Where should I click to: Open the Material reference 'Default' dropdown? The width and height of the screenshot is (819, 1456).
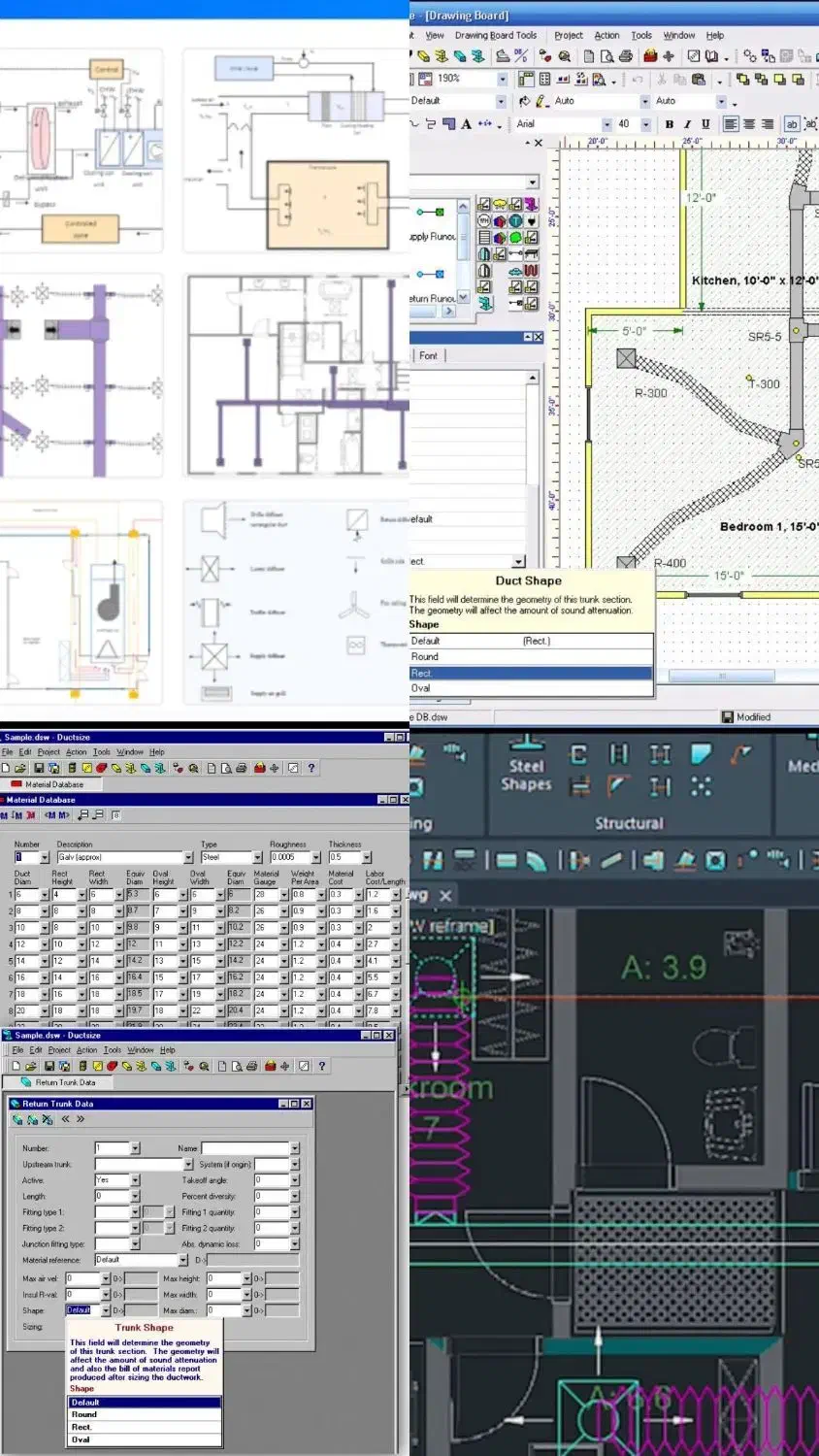[x=182, y=1260]
